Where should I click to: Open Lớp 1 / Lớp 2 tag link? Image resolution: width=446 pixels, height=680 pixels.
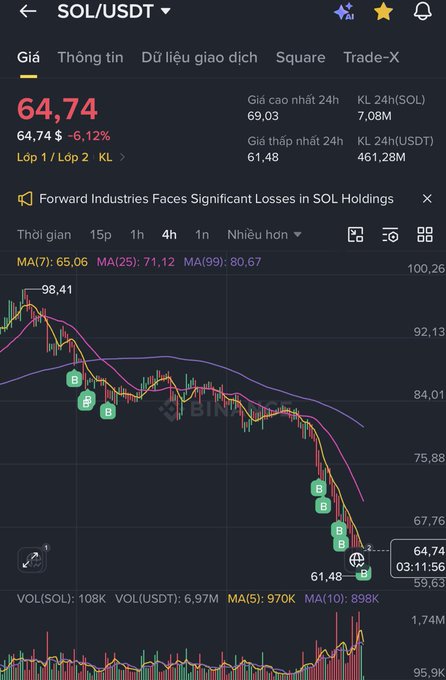52,157
